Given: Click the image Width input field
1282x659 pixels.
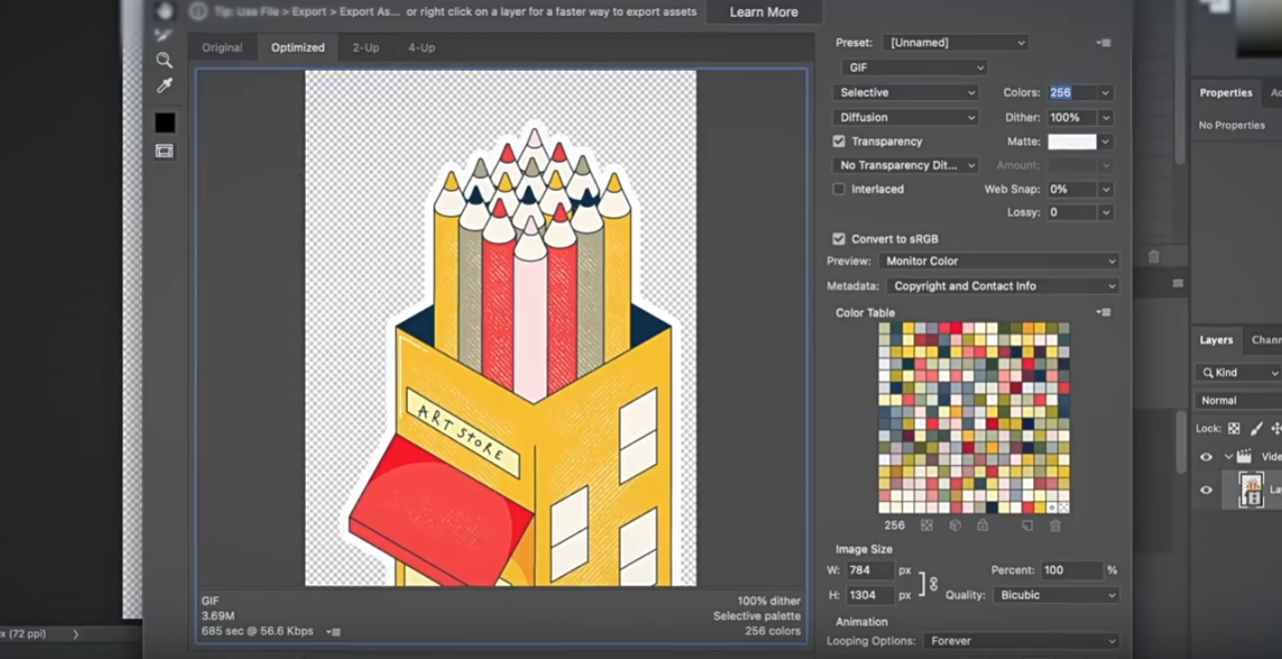Looking at the screenshot, I should (868, 570).
